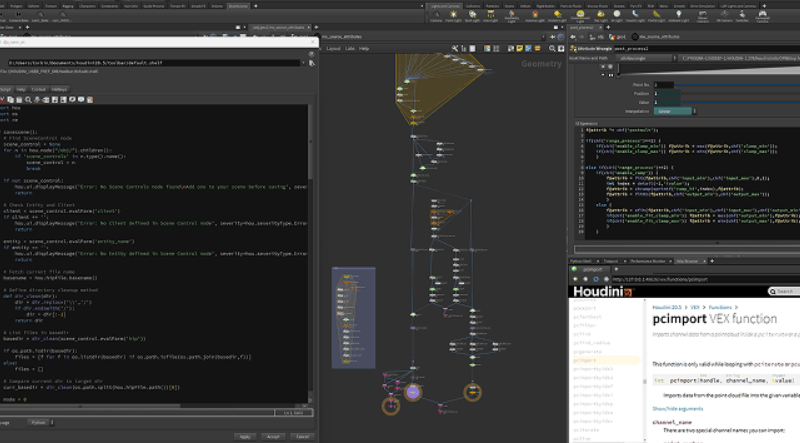Add Gamepad Camera from shelf

762,16
